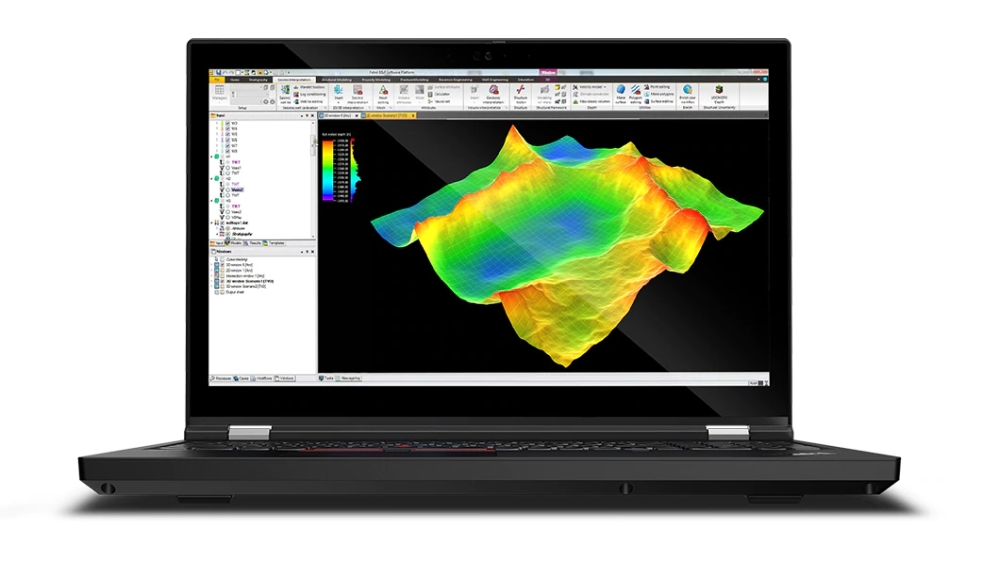Open the Managers tool in Setup group
The width and height of the screenshot is (1000, 562).
click(x=219, y=94)
